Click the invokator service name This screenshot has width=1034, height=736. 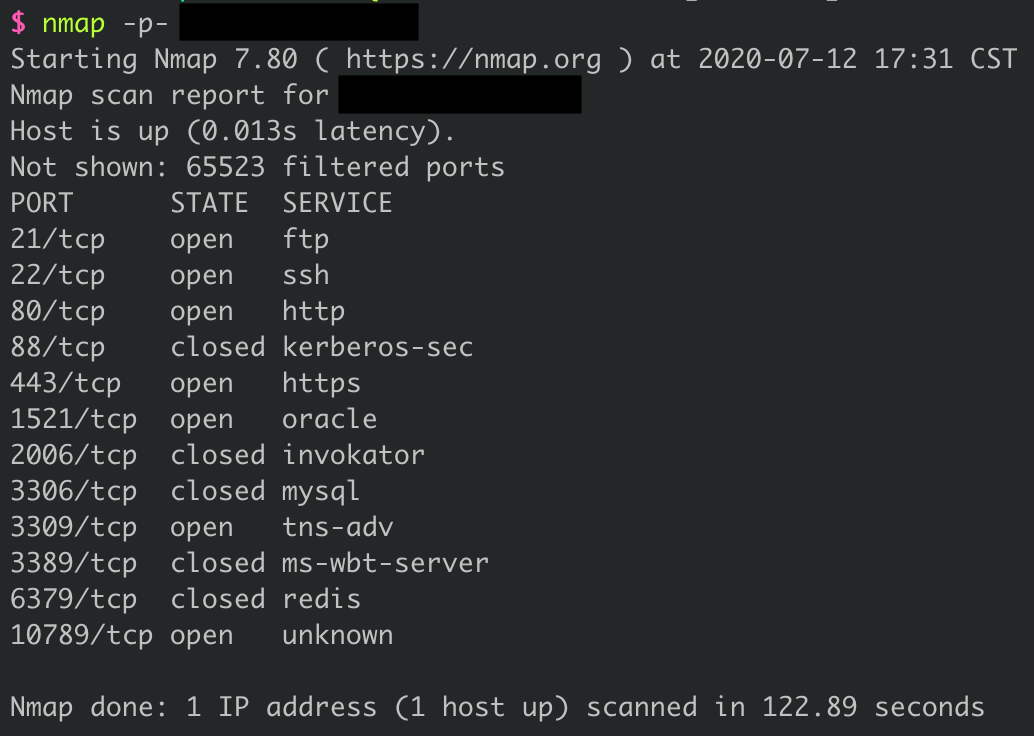(353, 455)
